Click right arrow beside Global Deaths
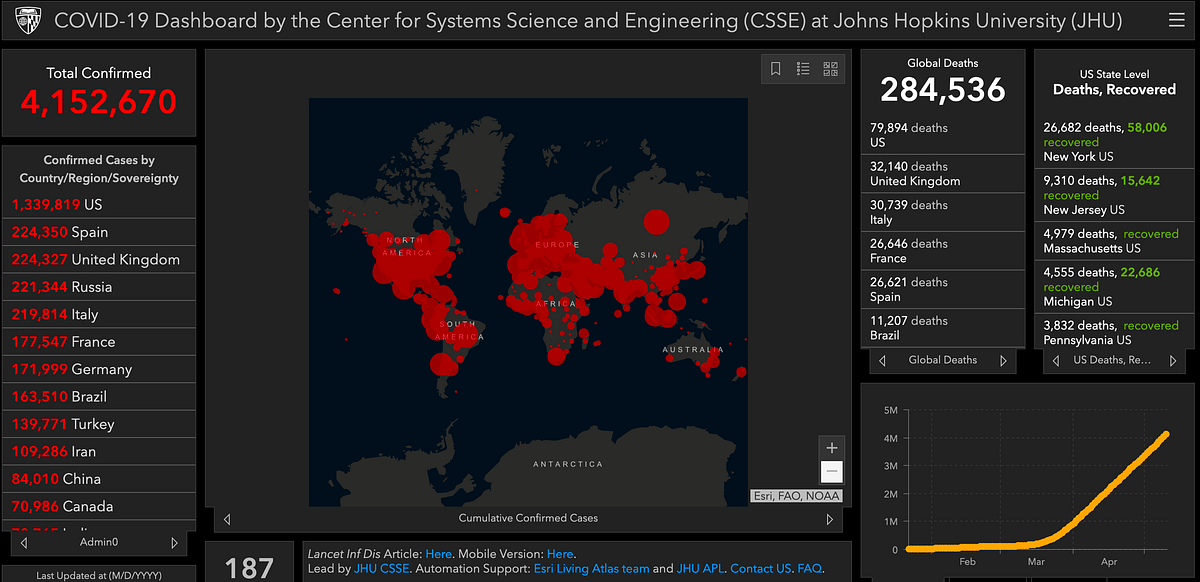 pyautogui.click(x=1003, y=360)
